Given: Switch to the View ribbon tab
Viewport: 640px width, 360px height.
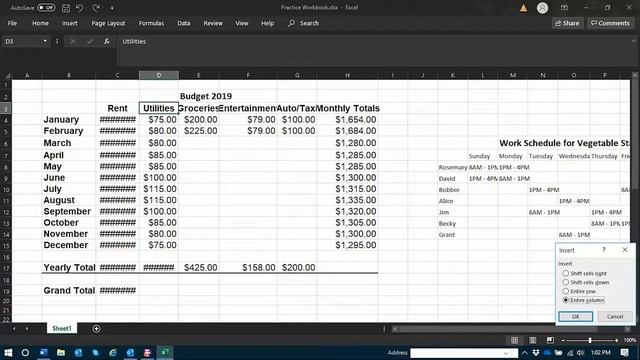Looking at the screenshot, I should [242, 23].
